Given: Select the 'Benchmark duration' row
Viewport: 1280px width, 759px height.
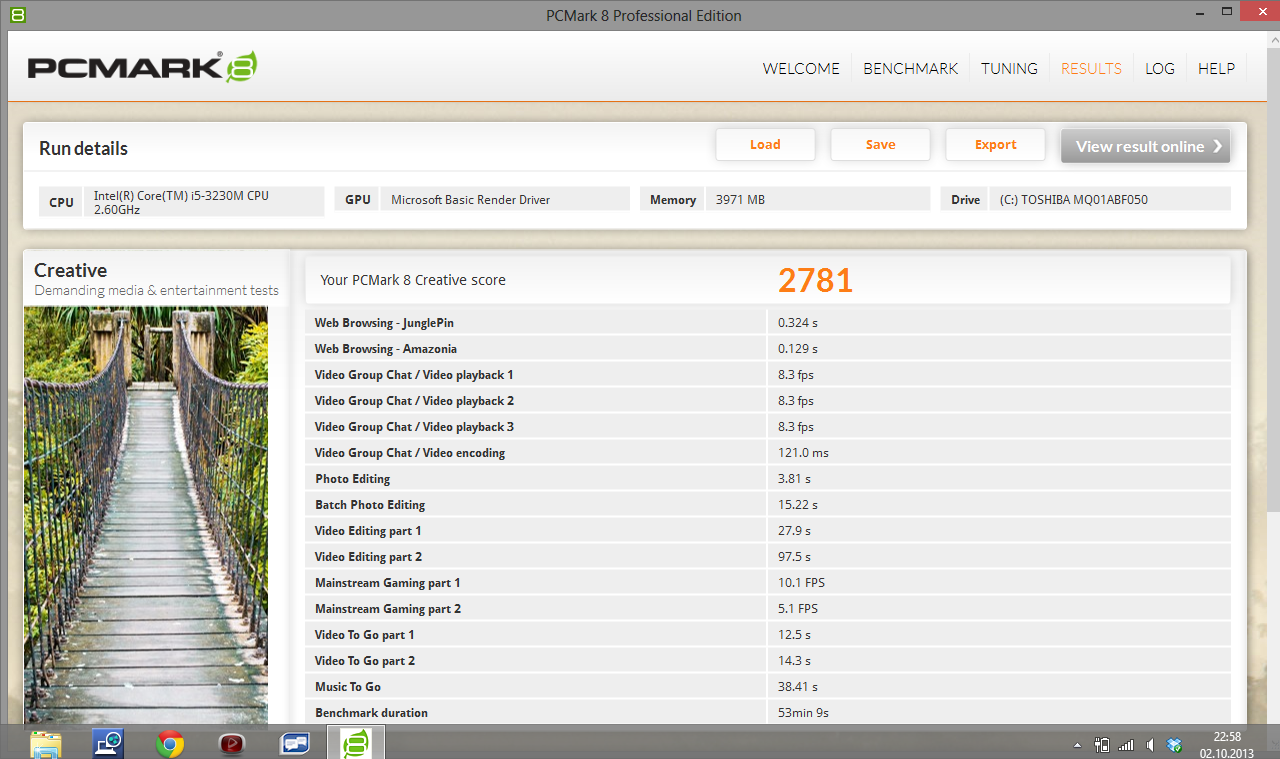Looking at the screenshot, I should pos(768,712).
